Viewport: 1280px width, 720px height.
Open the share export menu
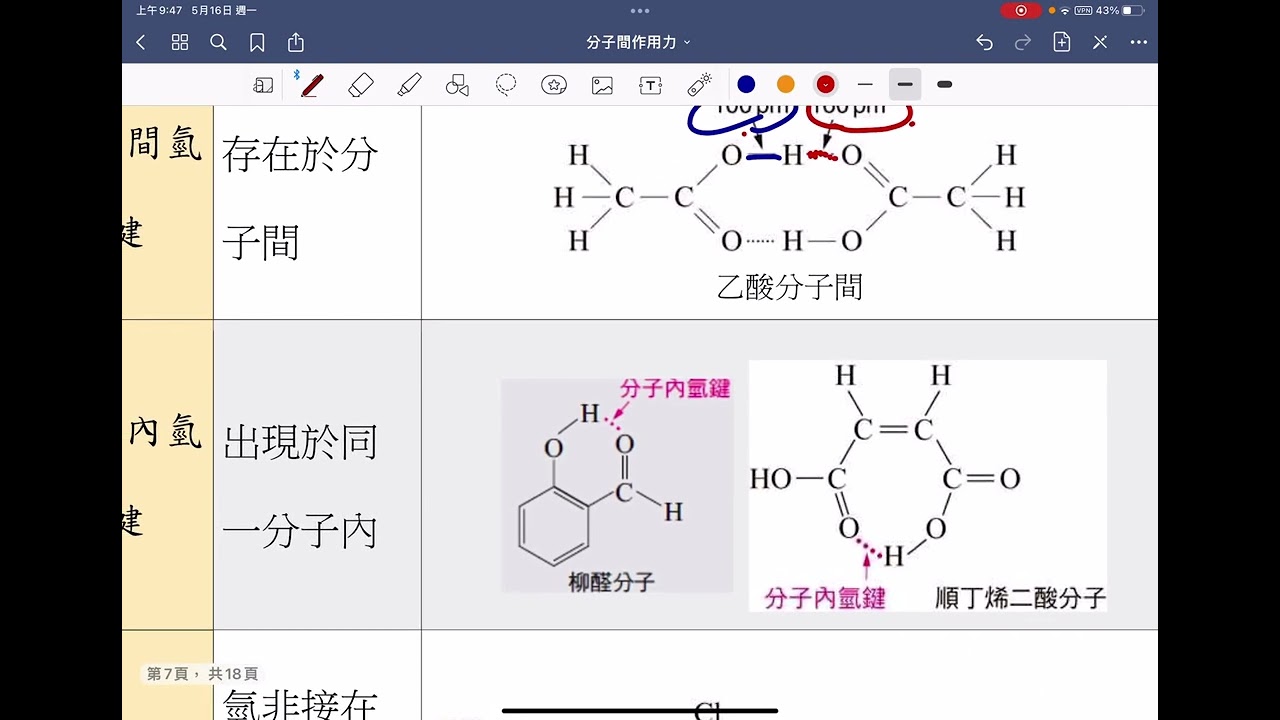pos(296,42)
